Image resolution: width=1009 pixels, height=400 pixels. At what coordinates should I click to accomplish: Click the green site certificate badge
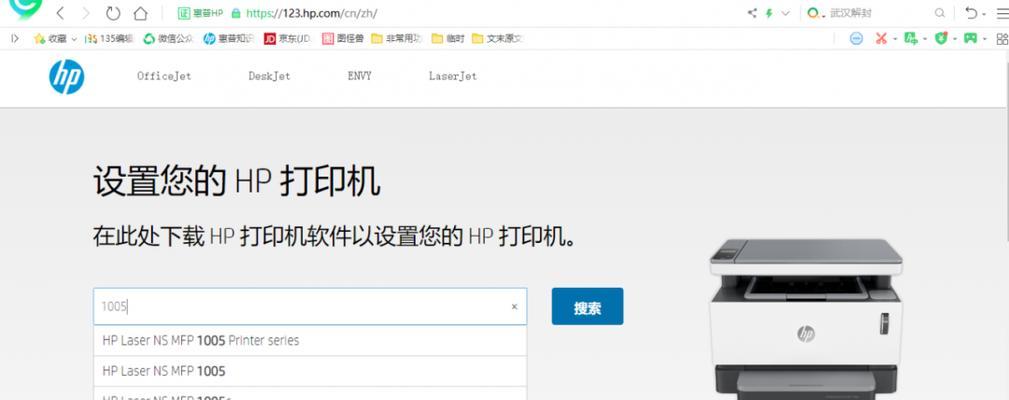click(x=200, y=13)
